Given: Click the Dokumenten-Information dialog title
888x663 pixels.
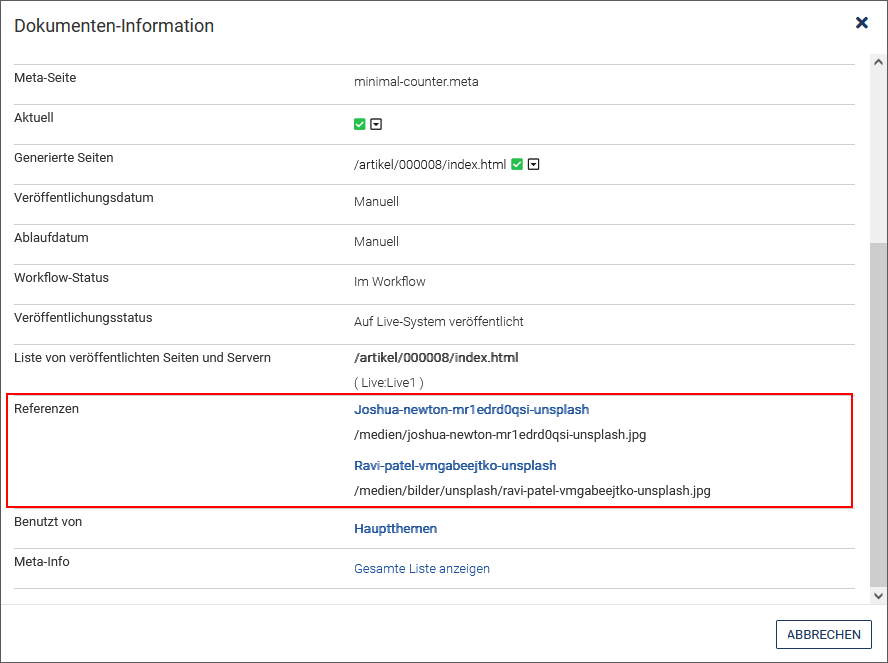Looking at the screenshot, I should pos(114,25).
